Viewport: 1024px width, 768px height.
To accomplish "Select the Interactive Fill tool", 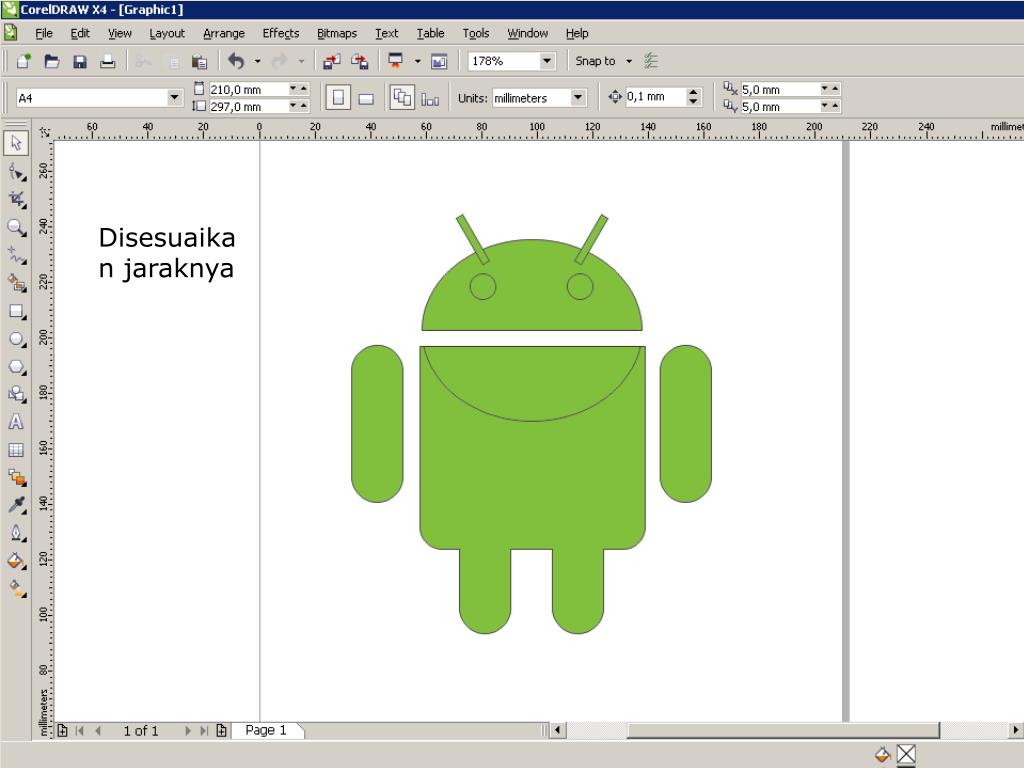I will point(16,588).
